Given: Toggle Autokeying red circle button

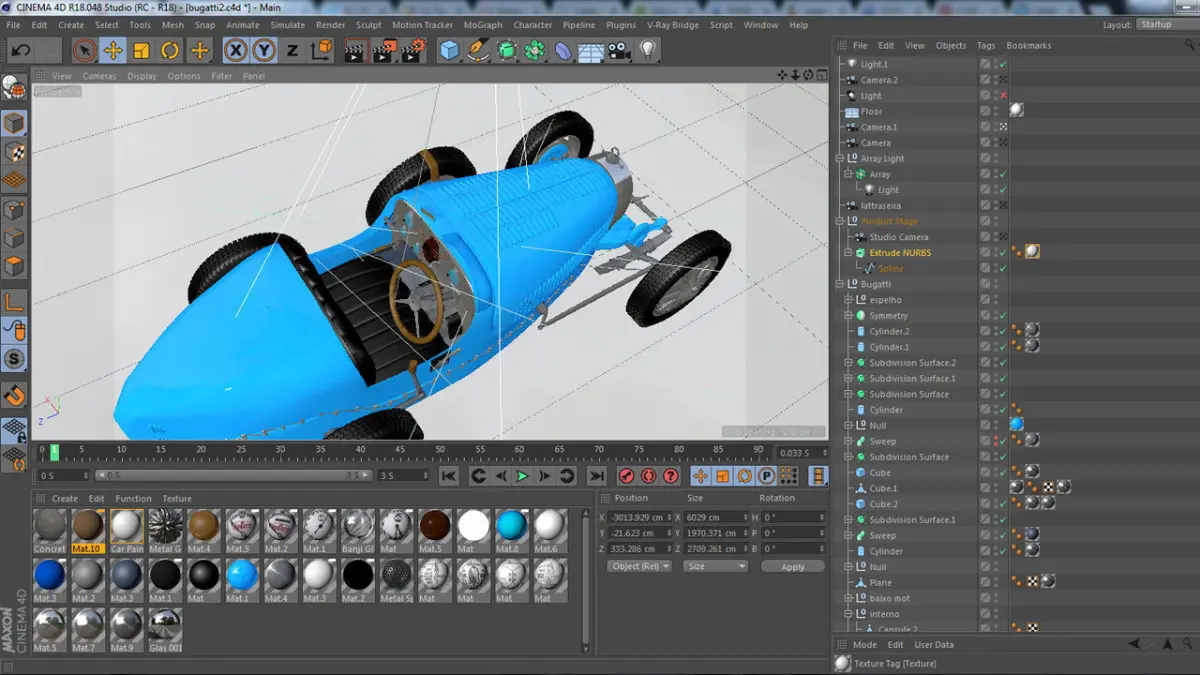Looking at the screenshot, I should pyautogui.click(x=648, y=476).
